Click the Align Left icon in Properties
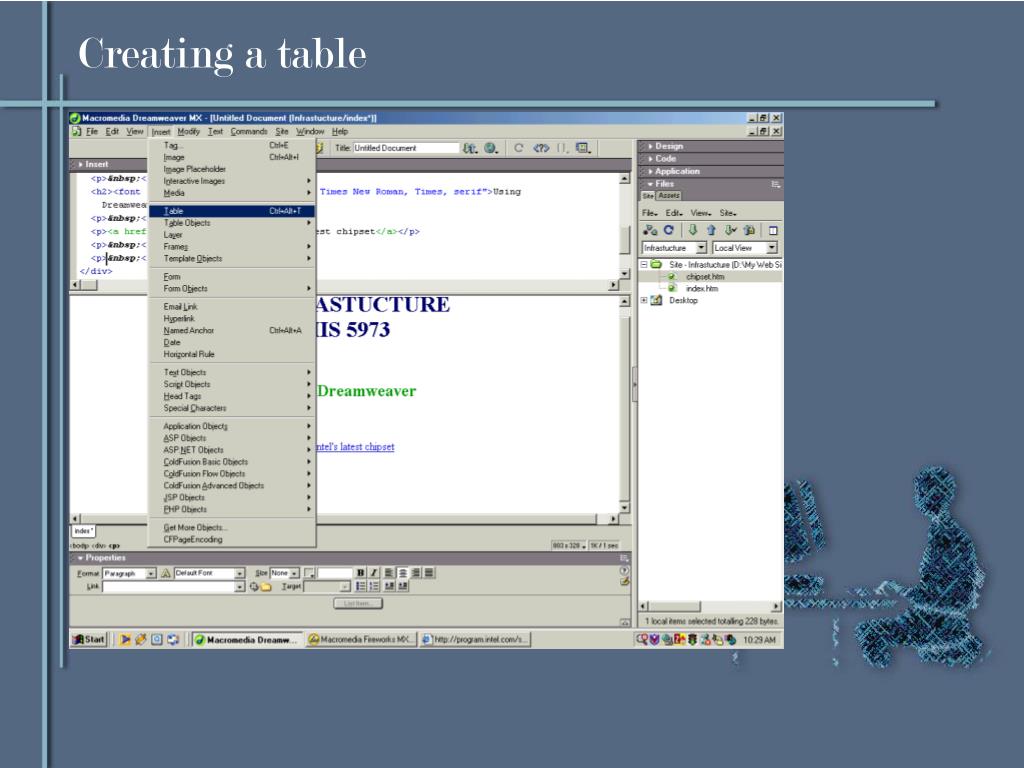The width and height of the screenshot is (1024, 768). coord(389,573)
